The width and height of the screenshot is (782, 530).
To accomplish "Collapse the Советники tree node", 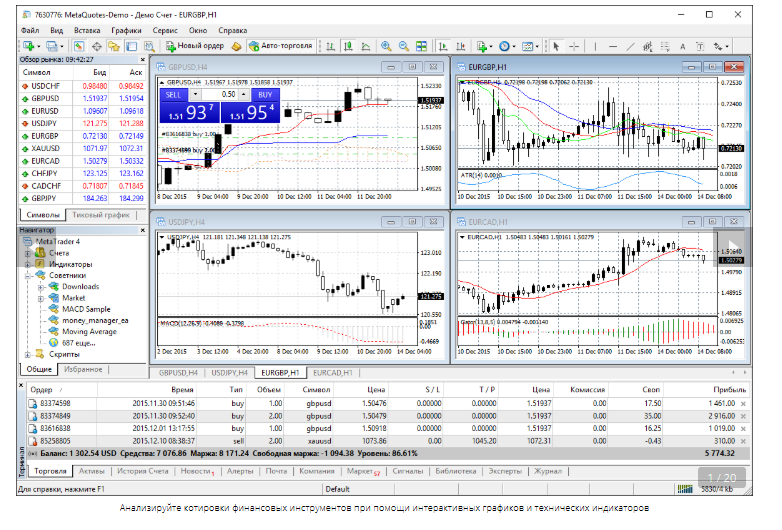I will click(28, 275).
